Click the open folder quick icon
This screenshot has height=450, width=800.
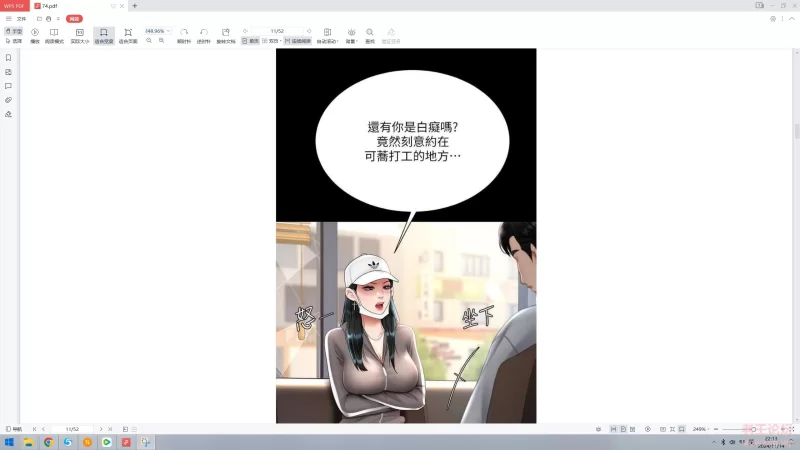click(39, 19)
